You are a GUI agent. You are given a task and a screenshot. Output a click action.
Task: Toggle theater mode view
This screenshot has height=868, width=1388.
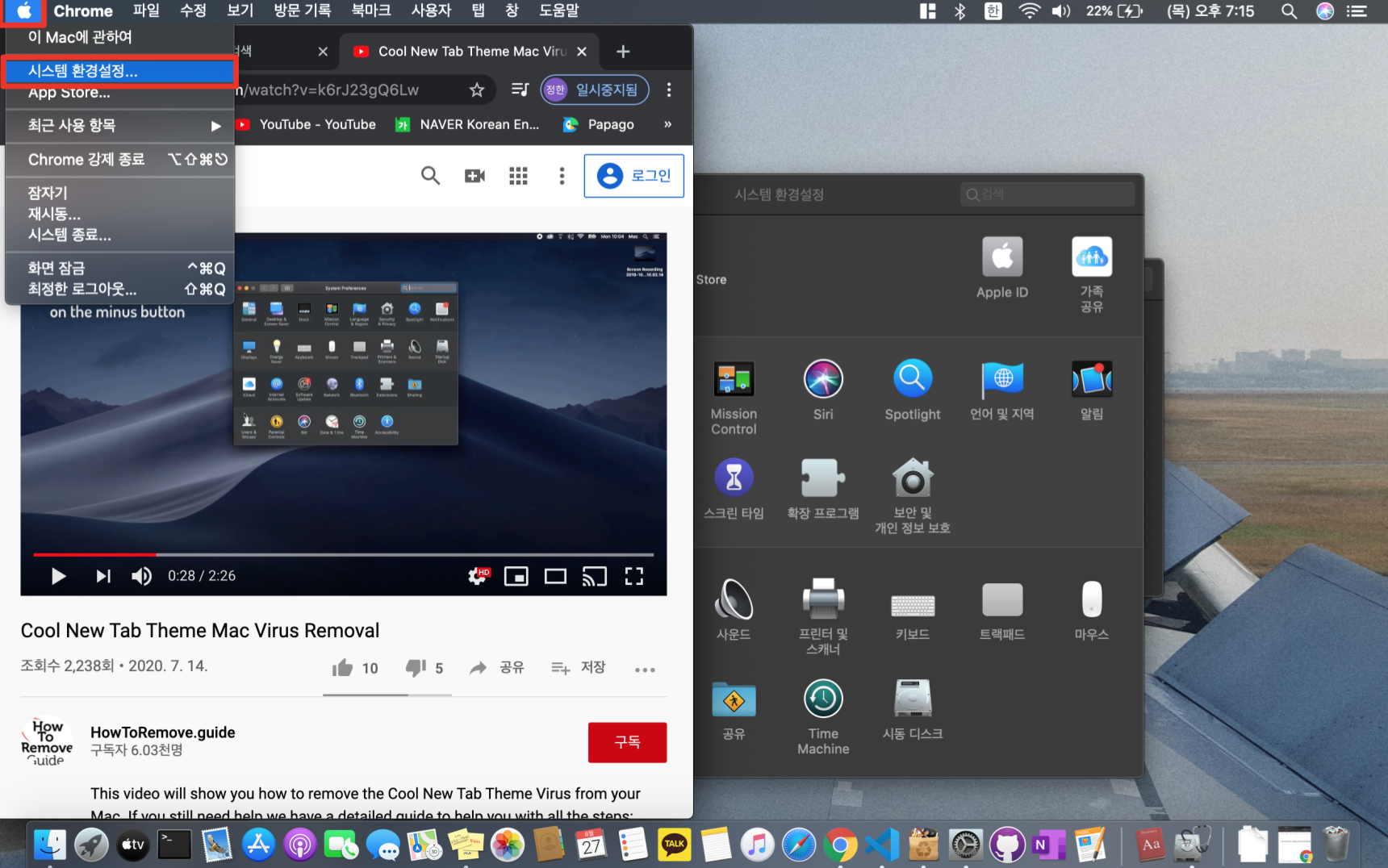[555, 576]
